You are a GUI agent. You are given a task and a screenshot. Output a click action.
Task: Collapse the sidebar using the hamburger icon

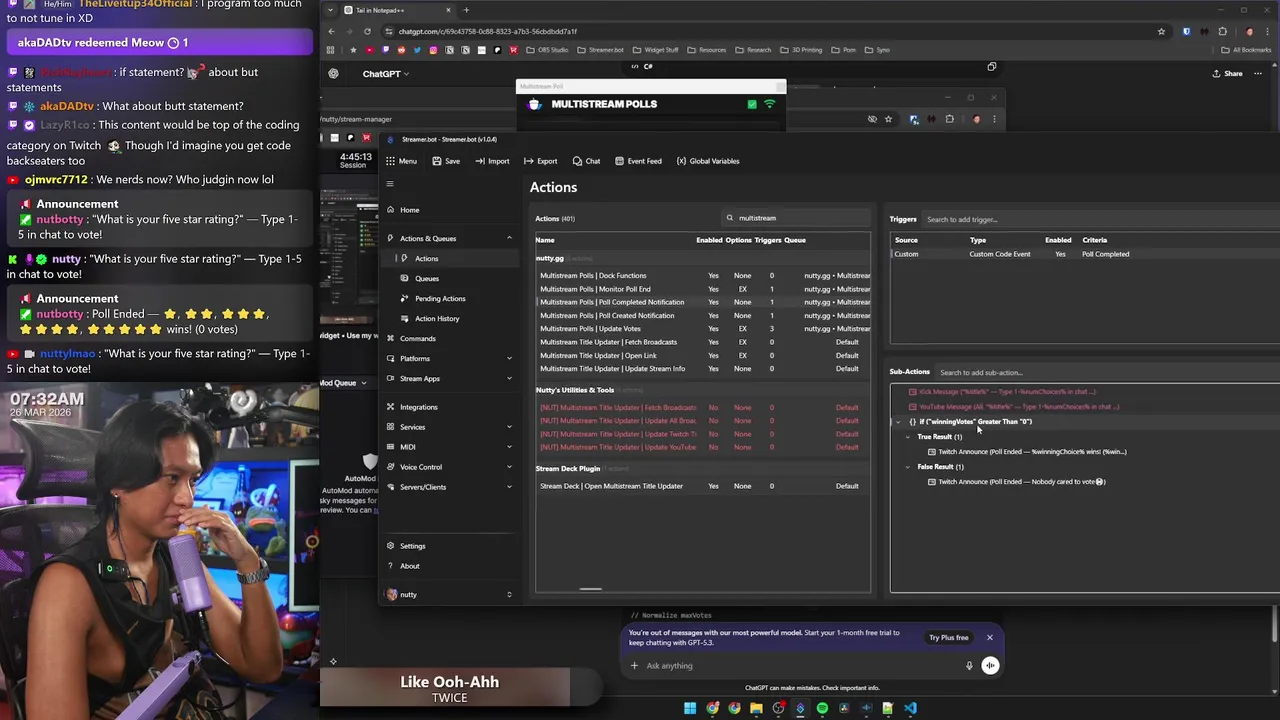pyautogui.click(x=390, y=184)
